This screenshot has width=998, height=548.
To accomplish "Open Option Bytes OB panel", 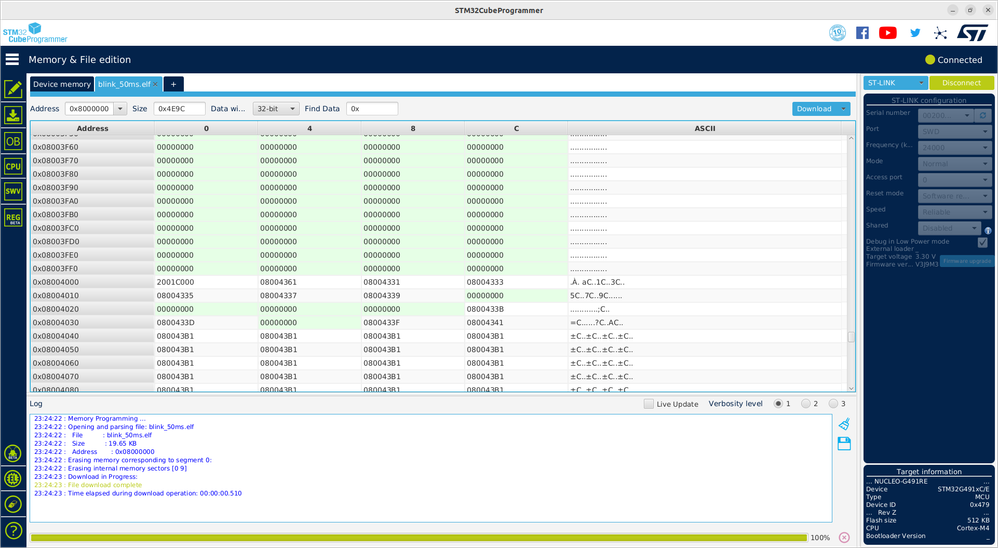I will pos(13,141).
